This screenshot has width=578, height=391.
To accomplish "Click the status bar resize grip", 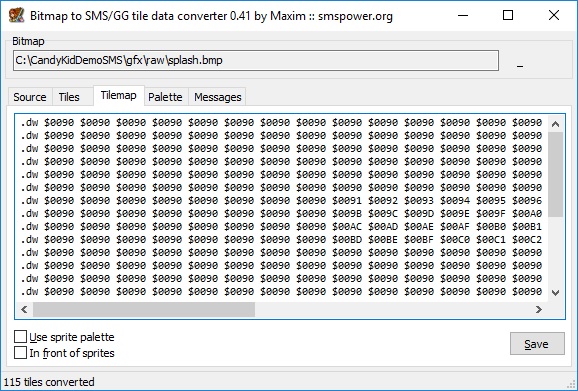I will pyautogui.click(x=572, y=384).
